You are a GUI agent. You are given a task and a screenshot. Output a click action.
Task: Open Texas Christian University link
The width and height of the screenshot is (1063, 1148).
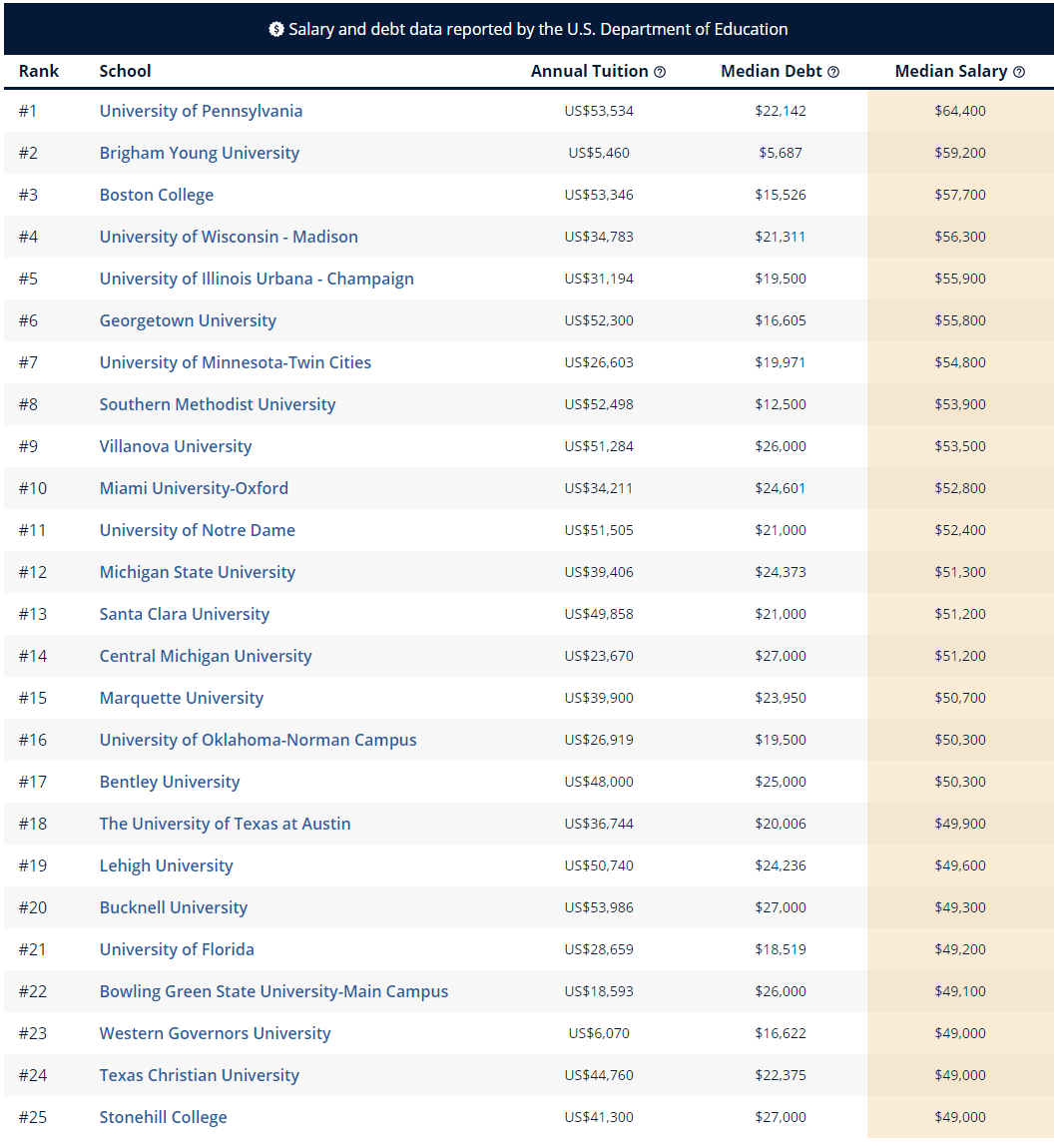coord(200,1075)
